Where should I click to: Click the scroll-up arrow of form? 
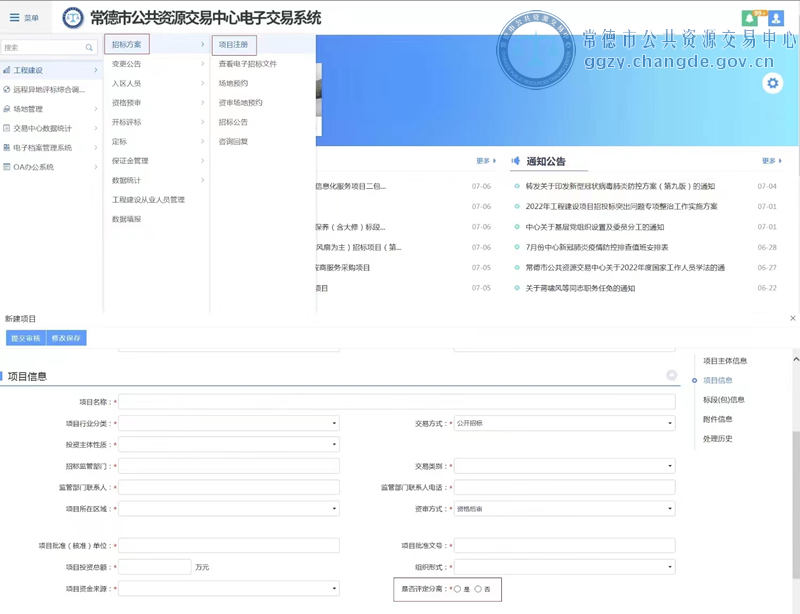click(796, 359)
